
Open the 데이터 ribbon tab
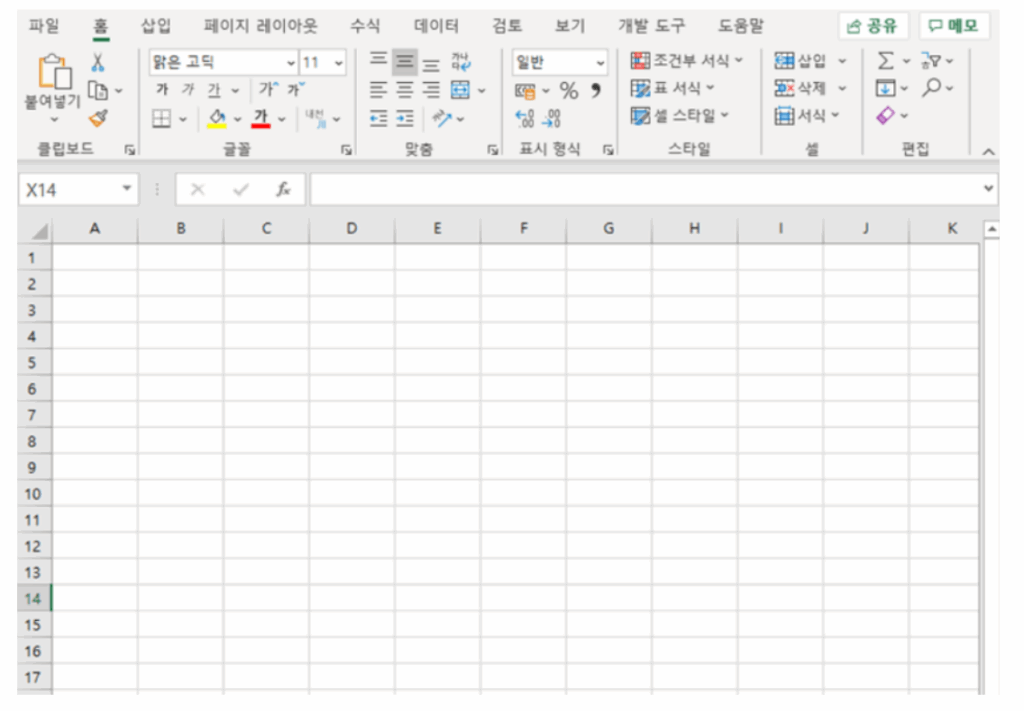436,26
